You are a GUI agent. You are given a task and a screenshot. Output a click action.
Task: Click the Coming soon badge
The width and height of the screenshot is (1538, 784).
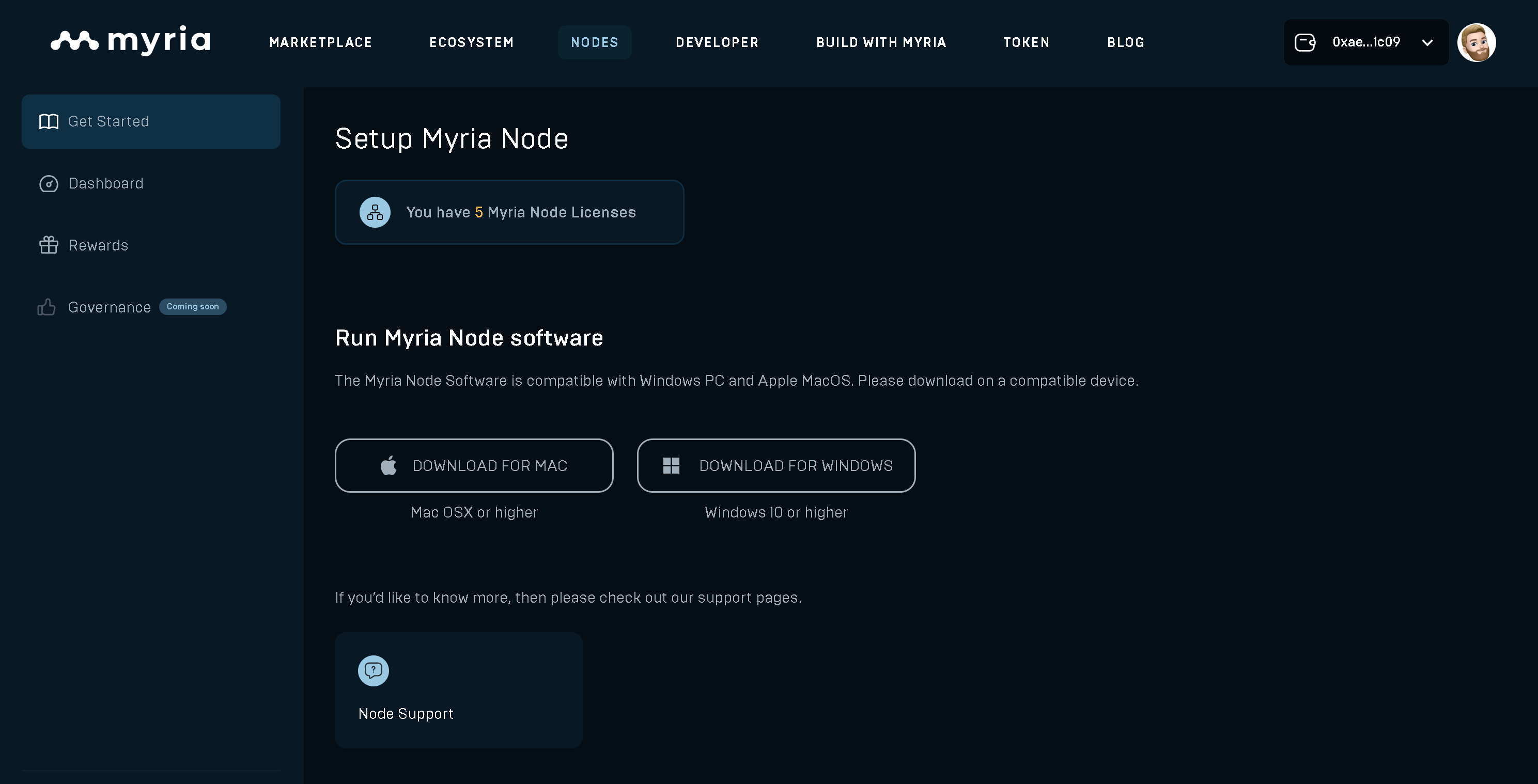tap(192, 307)
